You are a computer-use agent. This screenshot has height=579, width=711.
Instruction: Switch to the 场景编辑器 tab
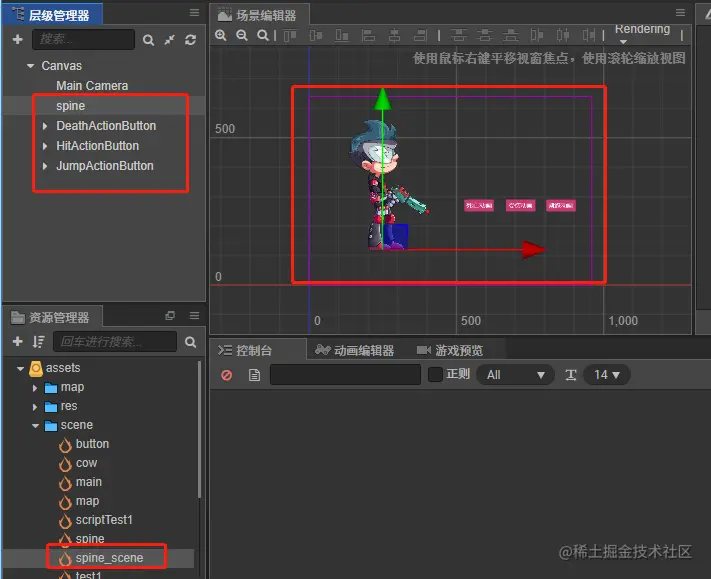click(x=259, y=15)
